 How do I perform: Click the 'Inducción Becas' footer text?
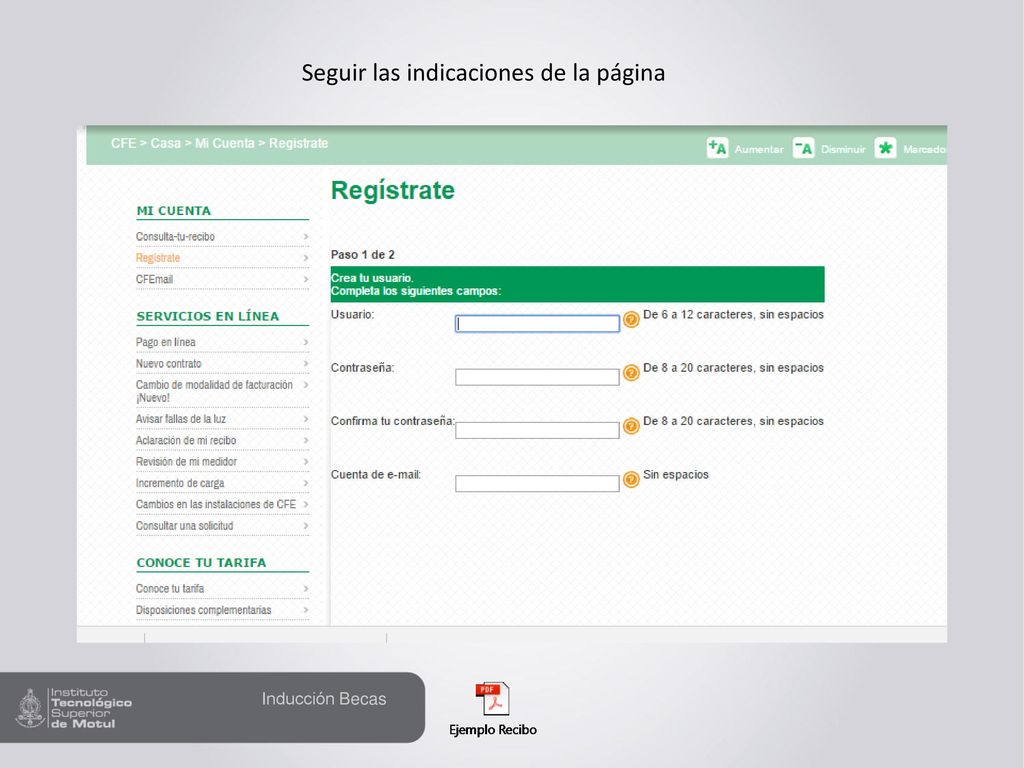pos(324,699)
